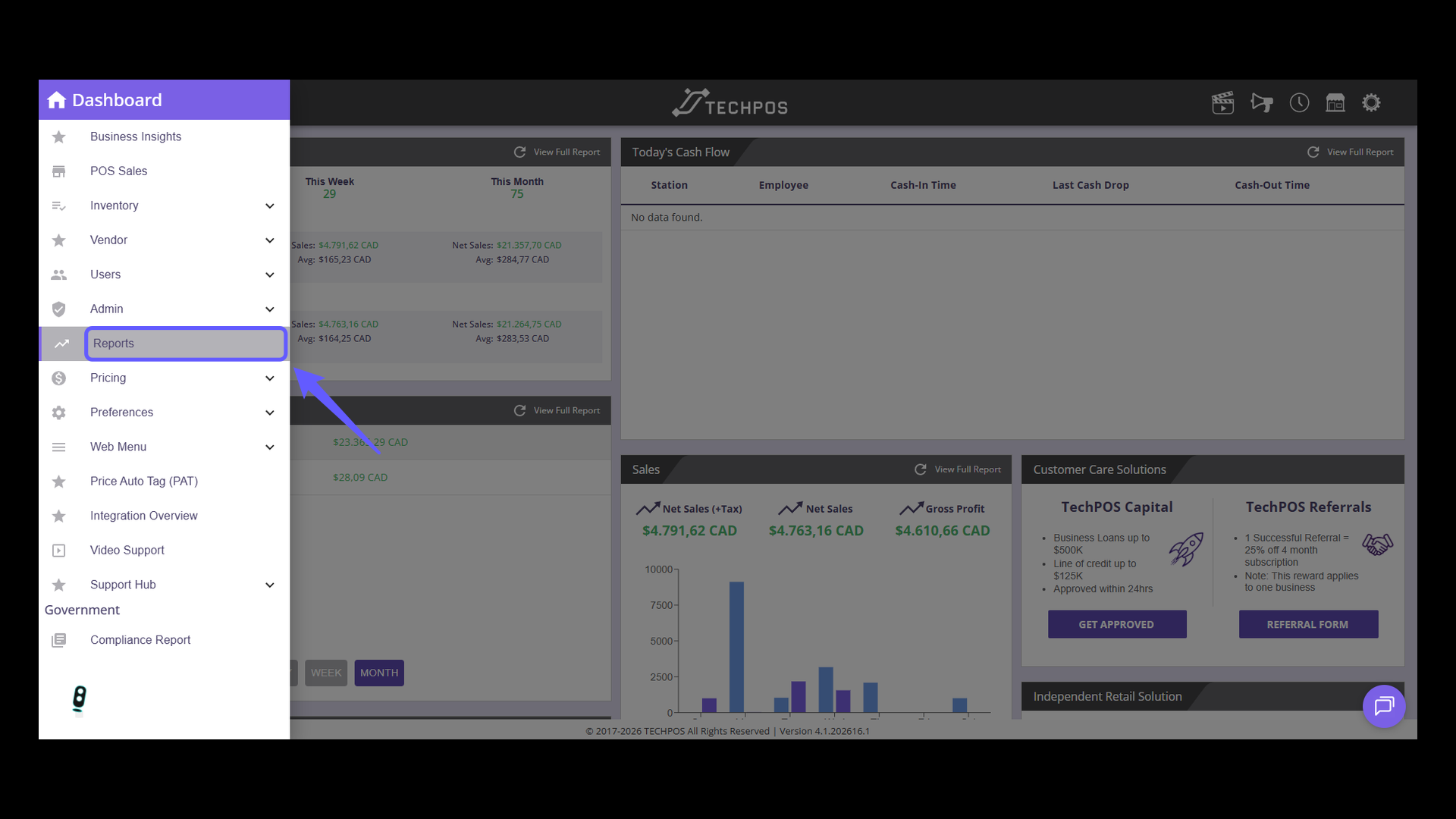Open the chat widget bubble
This screenshot has height=819, width=1456.
(x=1384, y=706)
